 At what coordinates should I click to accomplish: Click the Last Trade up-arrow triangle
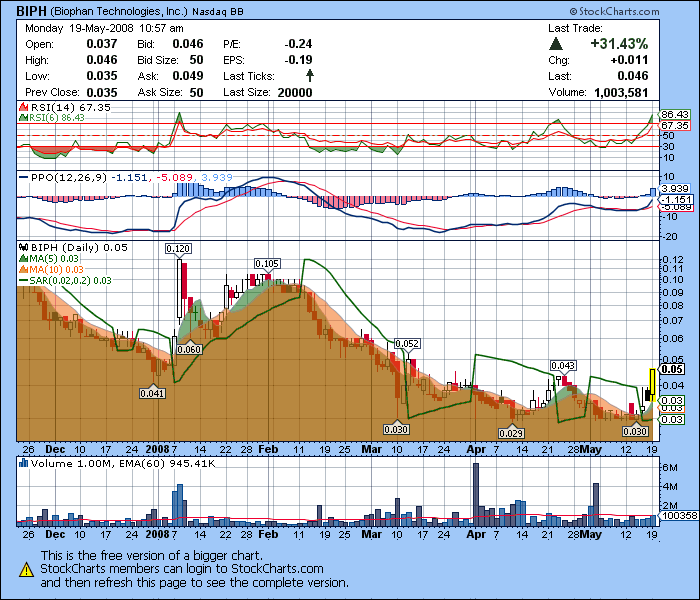click(556, 44)
